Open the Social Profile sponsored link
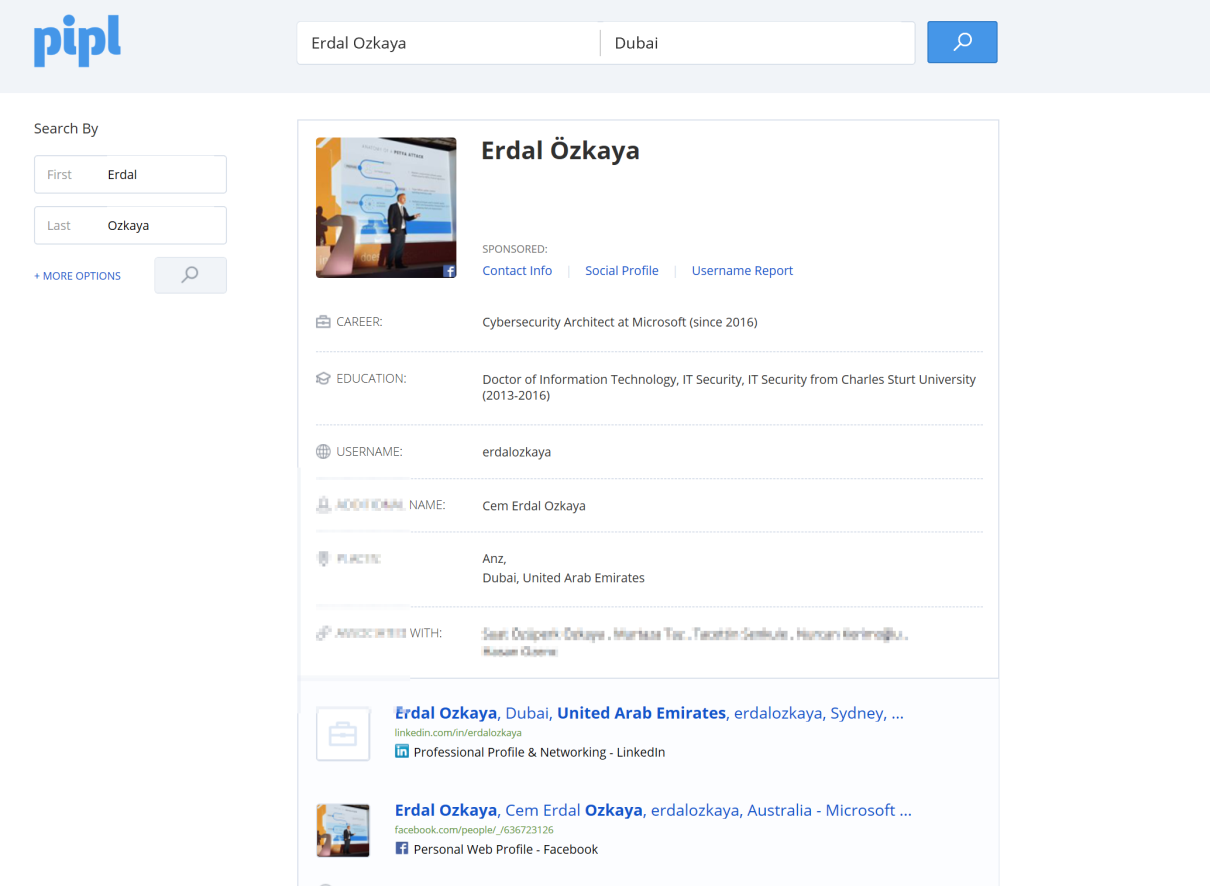The height and width of the screenshot is (886, 1210). click(x=621, y=271)
